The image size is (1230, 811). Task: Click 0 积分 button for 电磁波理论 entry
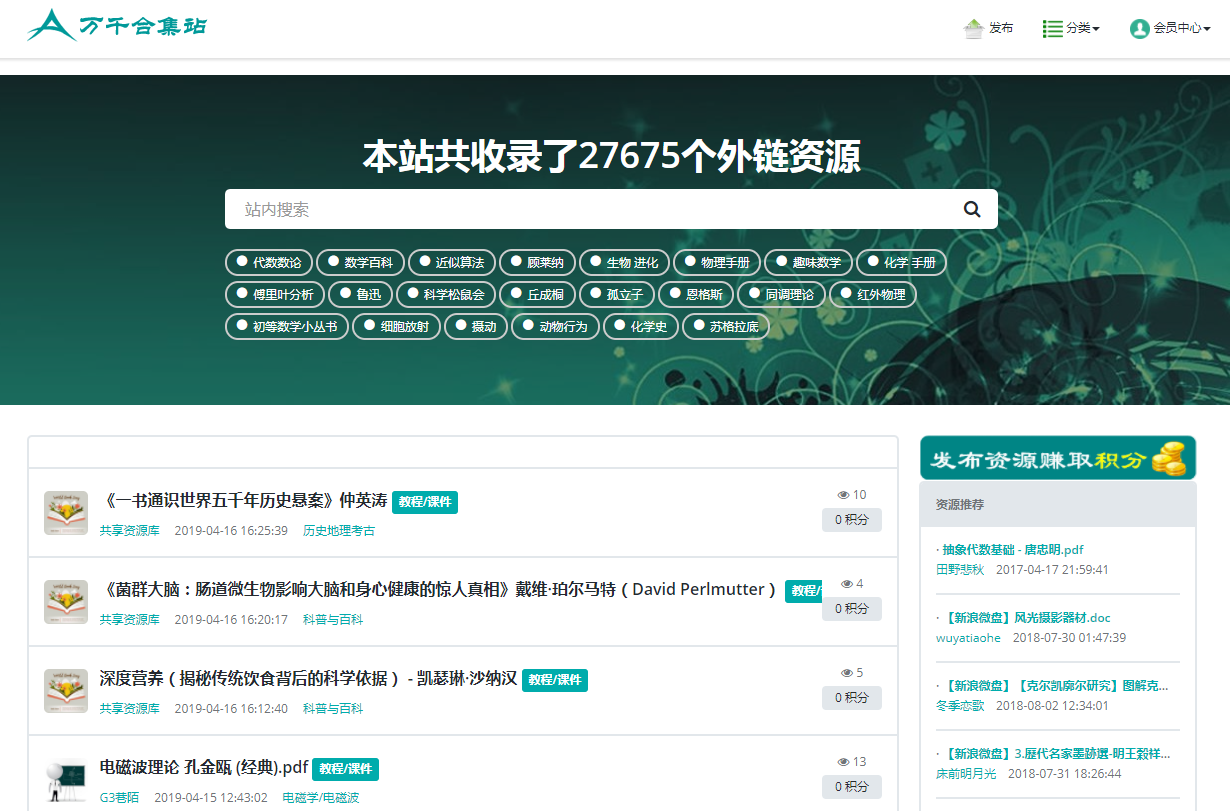pos(851,787)
